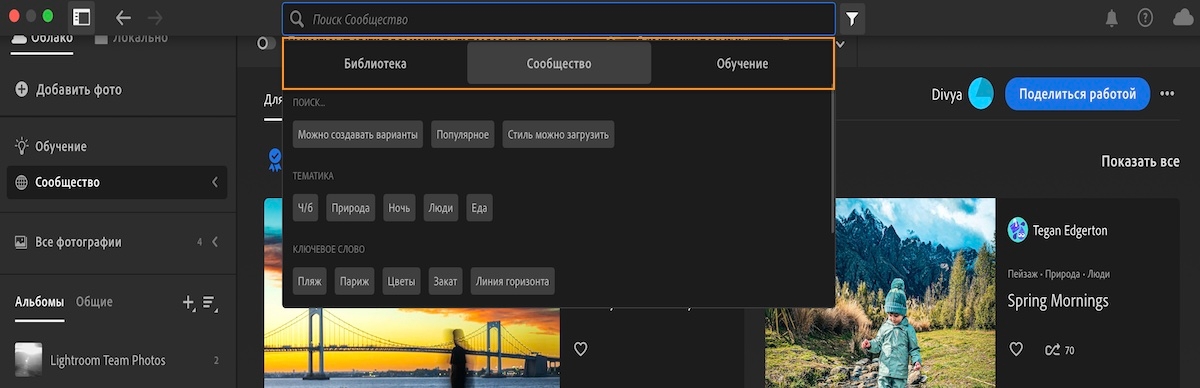Open the filter funnel icon
This screenshot has height=388, width=1200.
852,18
